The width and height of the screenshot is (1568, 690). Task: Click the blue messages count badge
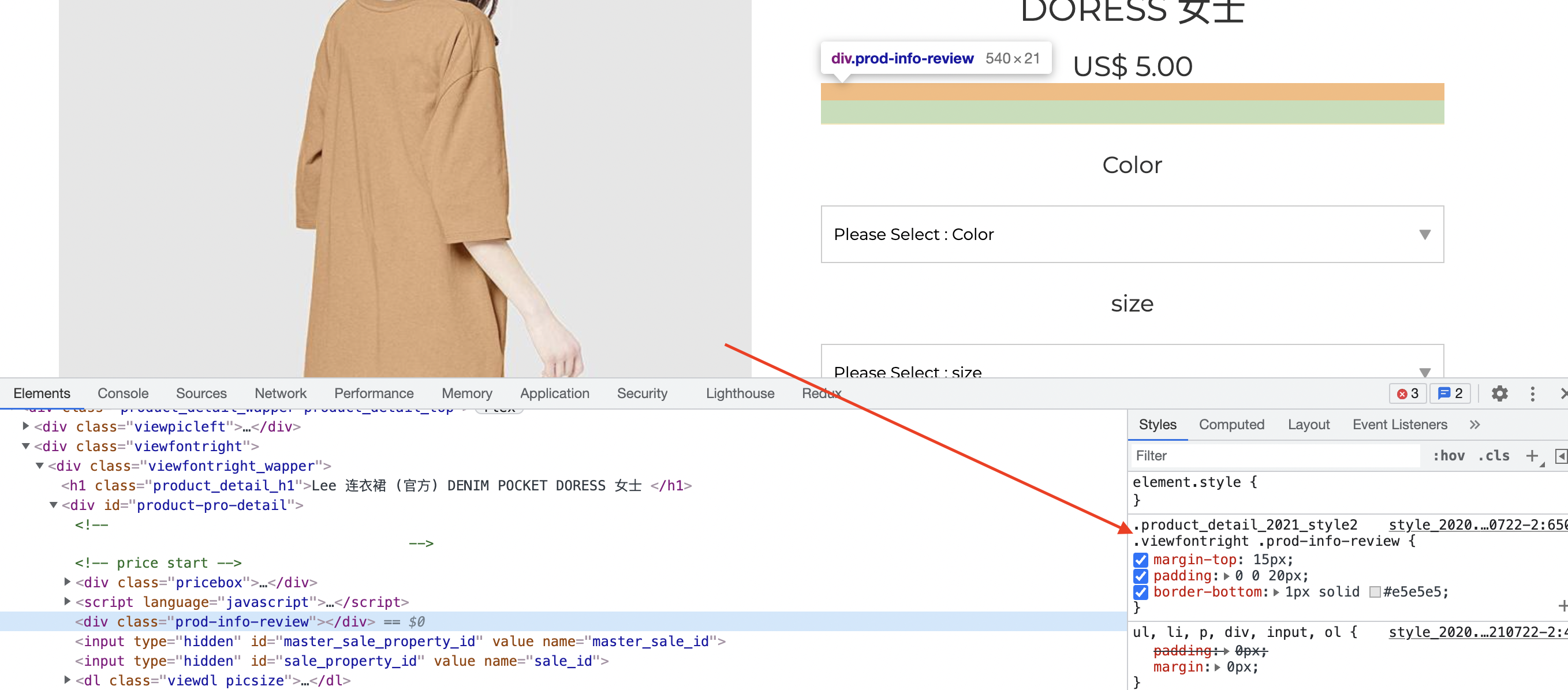pyautogui.click(x=1450, y=393)
